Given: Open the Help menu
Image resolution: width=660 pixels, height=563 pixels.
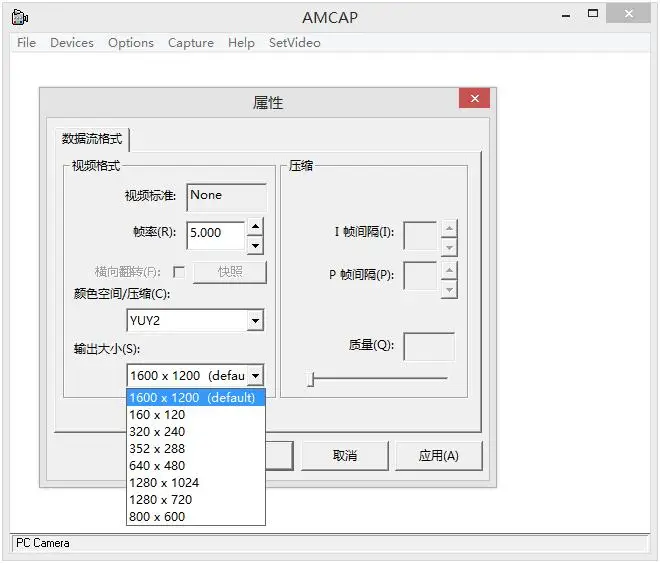Looking at the screenshot, I should coord(241,42).
